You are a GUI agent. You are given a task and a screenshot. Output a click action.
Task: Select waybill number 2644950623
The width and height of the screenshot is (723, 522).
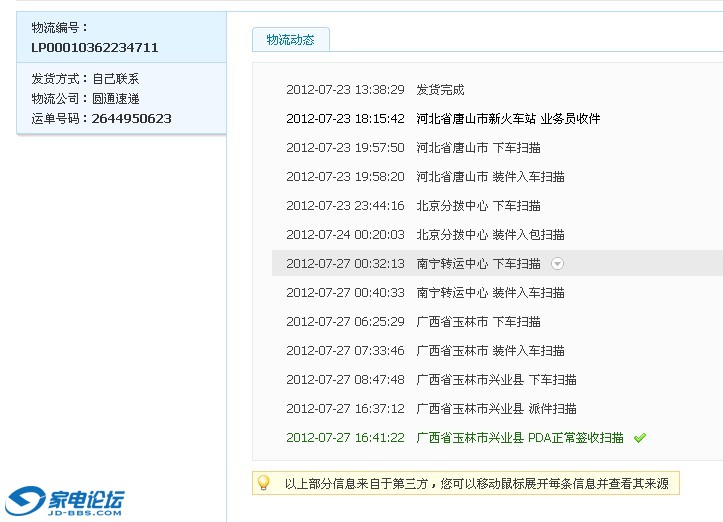(x=131, y=118)
